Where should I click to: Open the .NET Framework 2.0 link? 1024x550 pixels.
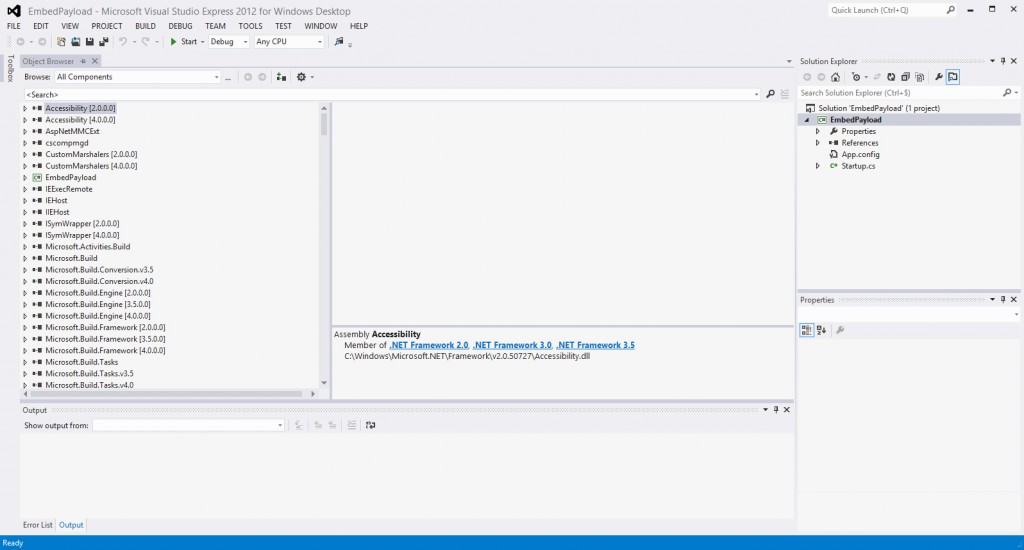coord(428,345)
